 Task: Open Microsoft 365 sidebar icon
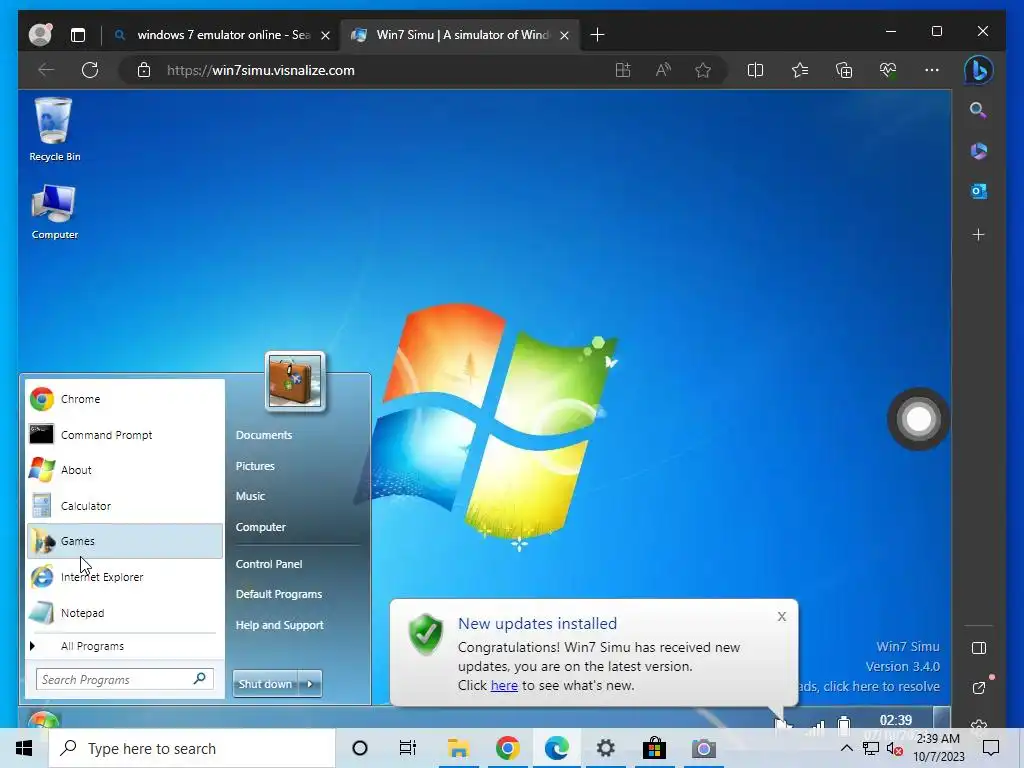point(978,151)
